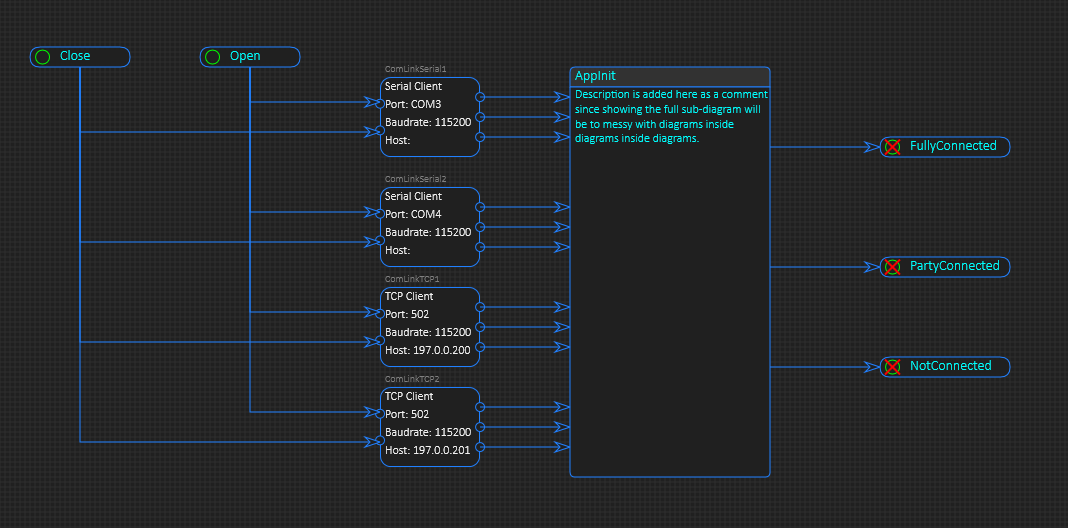Image resolution: width=1068 pixels, height=528 pixels.
Task: Click TCP Client title in ComLinkTCP1
Action: pos(409,296)
